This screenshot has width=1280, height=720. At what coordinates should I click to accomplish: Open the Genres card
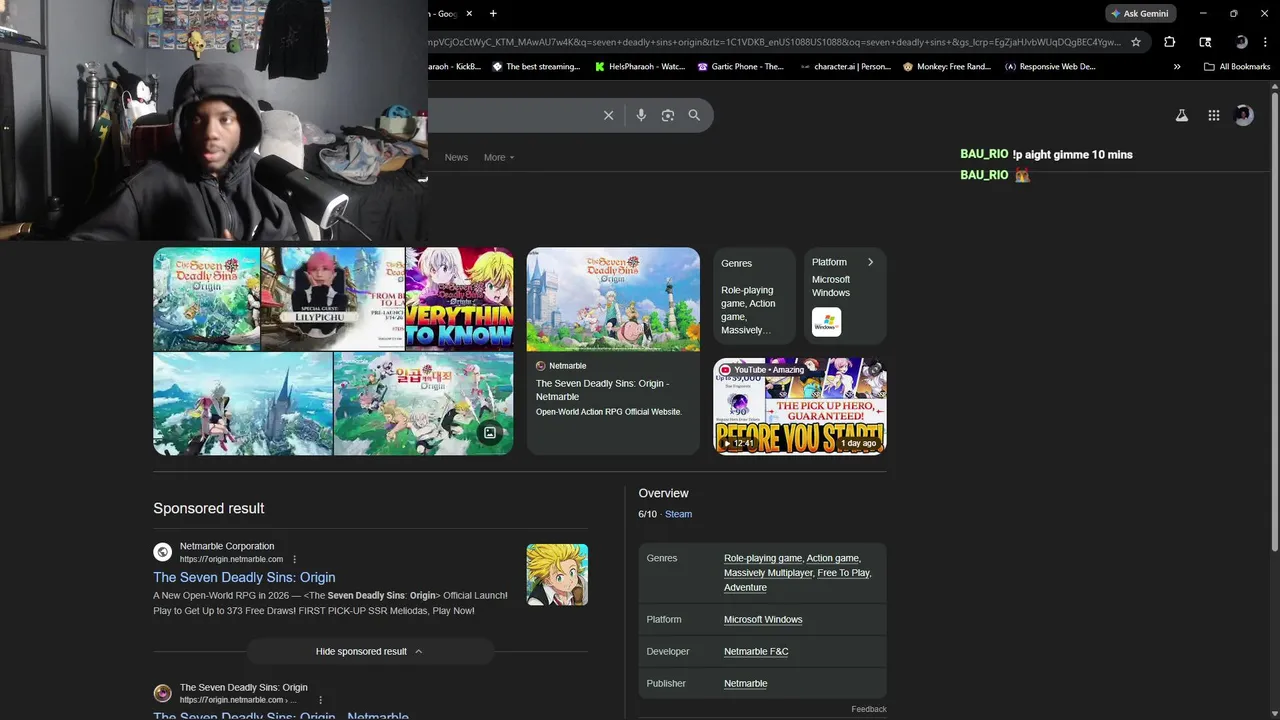[754, 296]
